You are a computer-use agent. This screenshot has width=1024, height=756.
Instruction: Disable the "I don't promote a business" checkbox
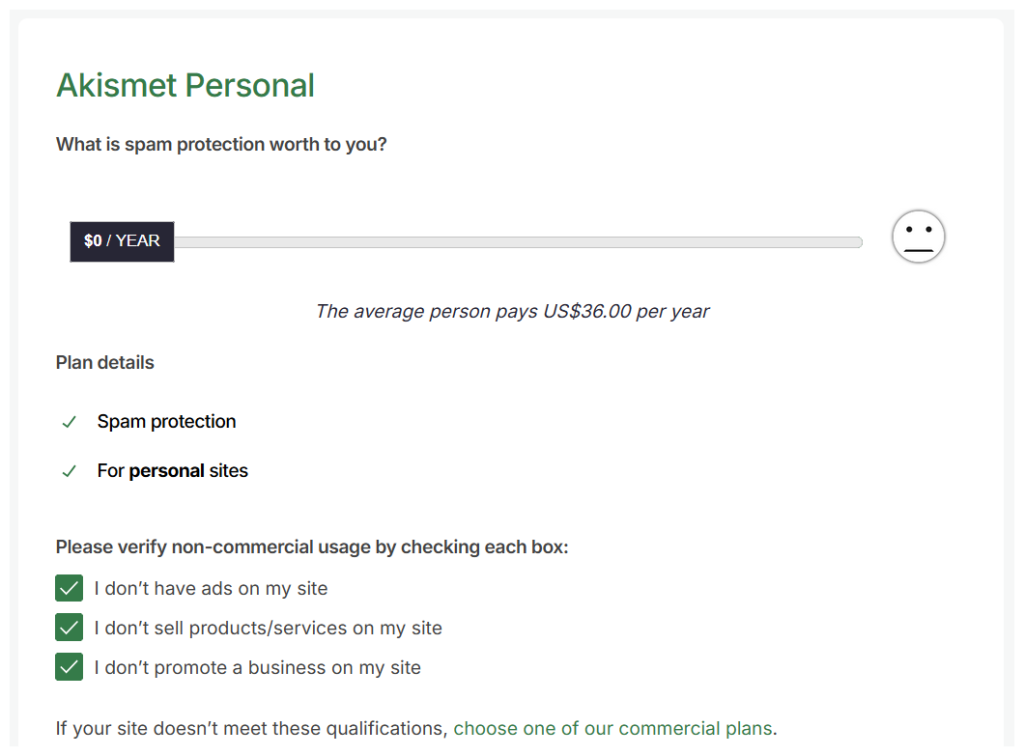[69, 667]
